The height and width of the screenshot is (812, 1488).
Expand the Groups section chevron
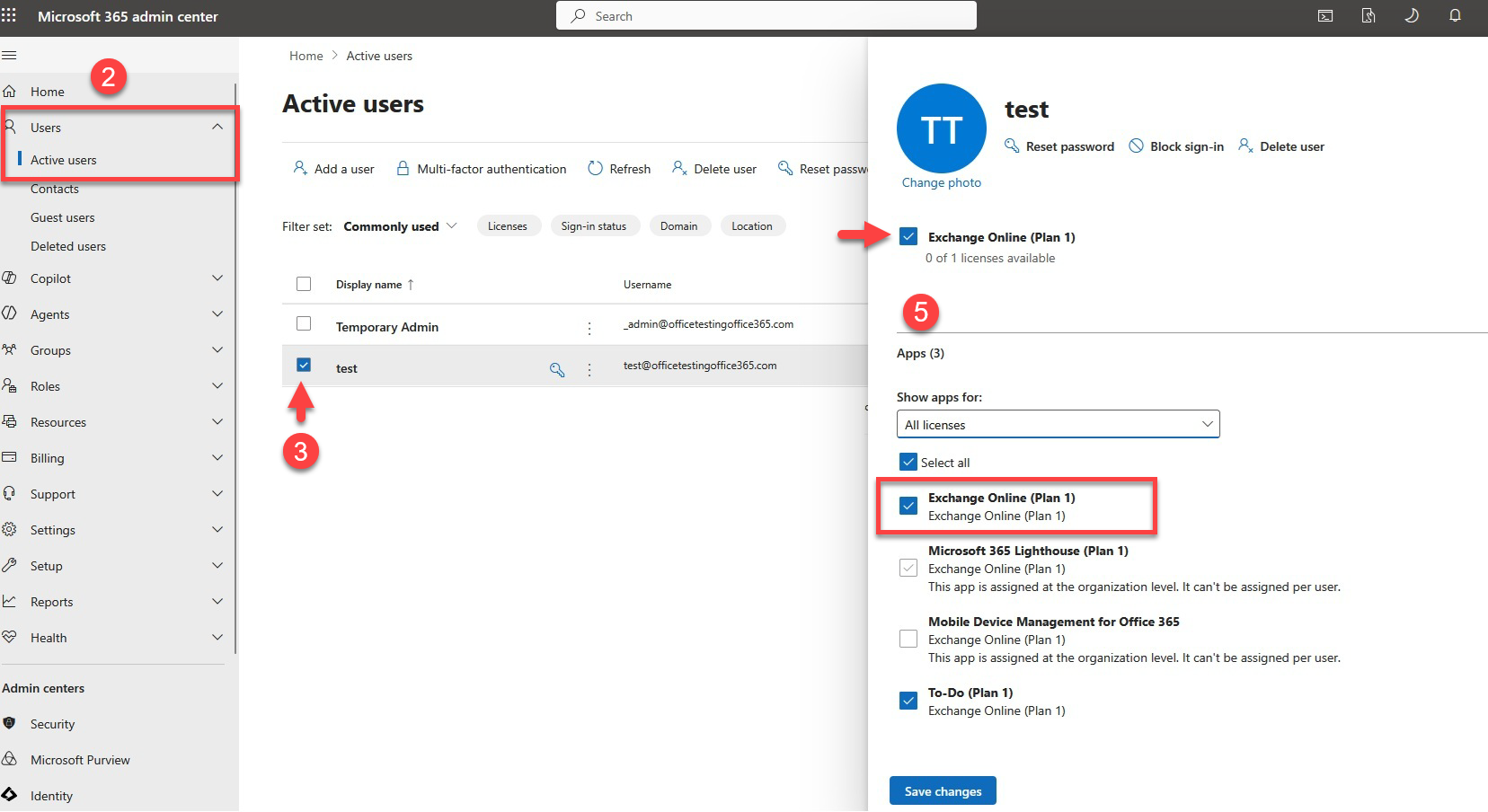coord(217,349)
